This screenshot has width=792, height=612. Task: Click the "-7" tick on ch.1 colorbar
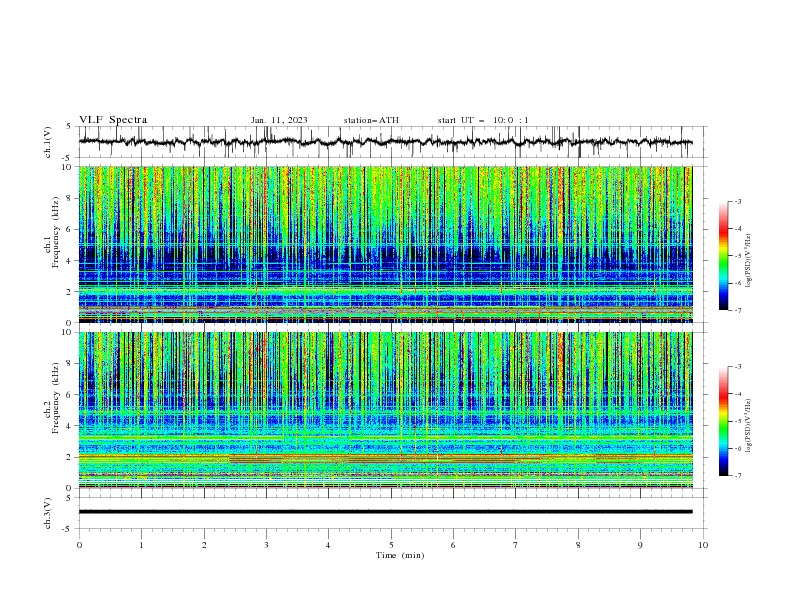click(737, 310)
